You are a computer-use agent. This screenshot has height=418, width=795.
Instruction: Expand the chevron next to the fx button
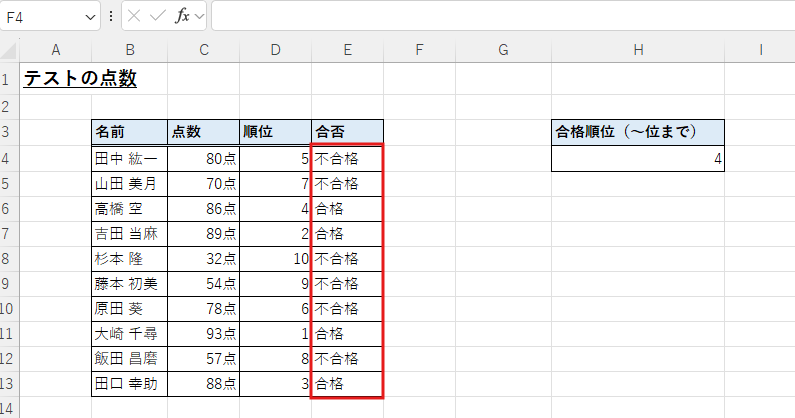[199, 17]
